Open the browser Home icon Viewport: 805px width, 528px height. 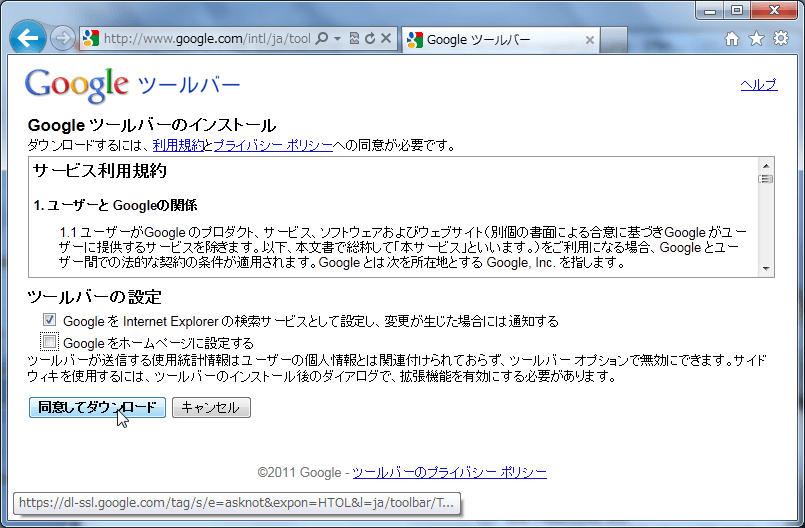tap(732, 39)
